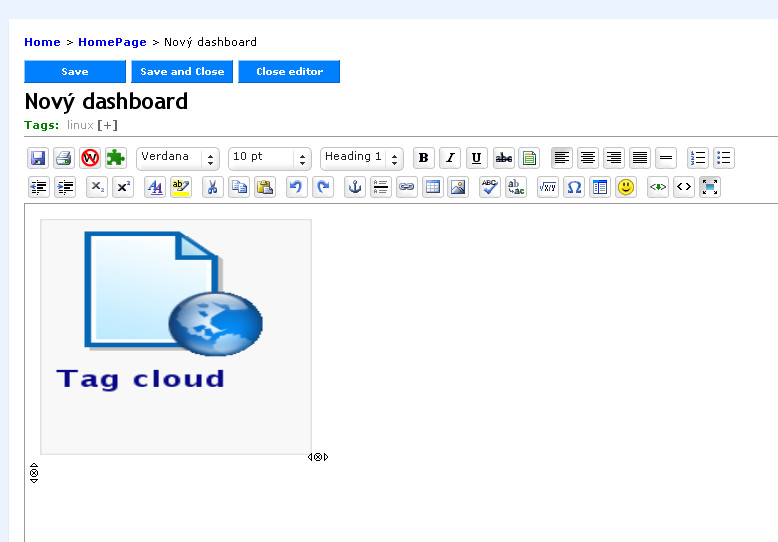The width and height of the screenshot is (778, 542).
Task: Toggle italic formatting
Action: [x=450, y=158]
